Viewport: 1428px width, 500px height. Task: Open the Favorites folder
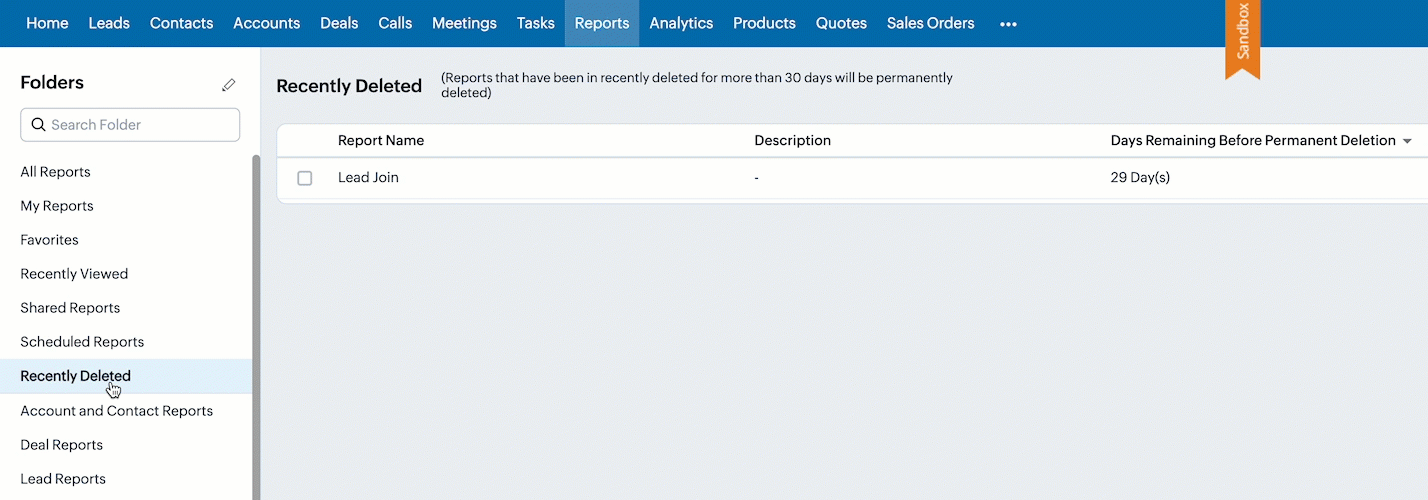pyautogui.click(x=49, y=240)
